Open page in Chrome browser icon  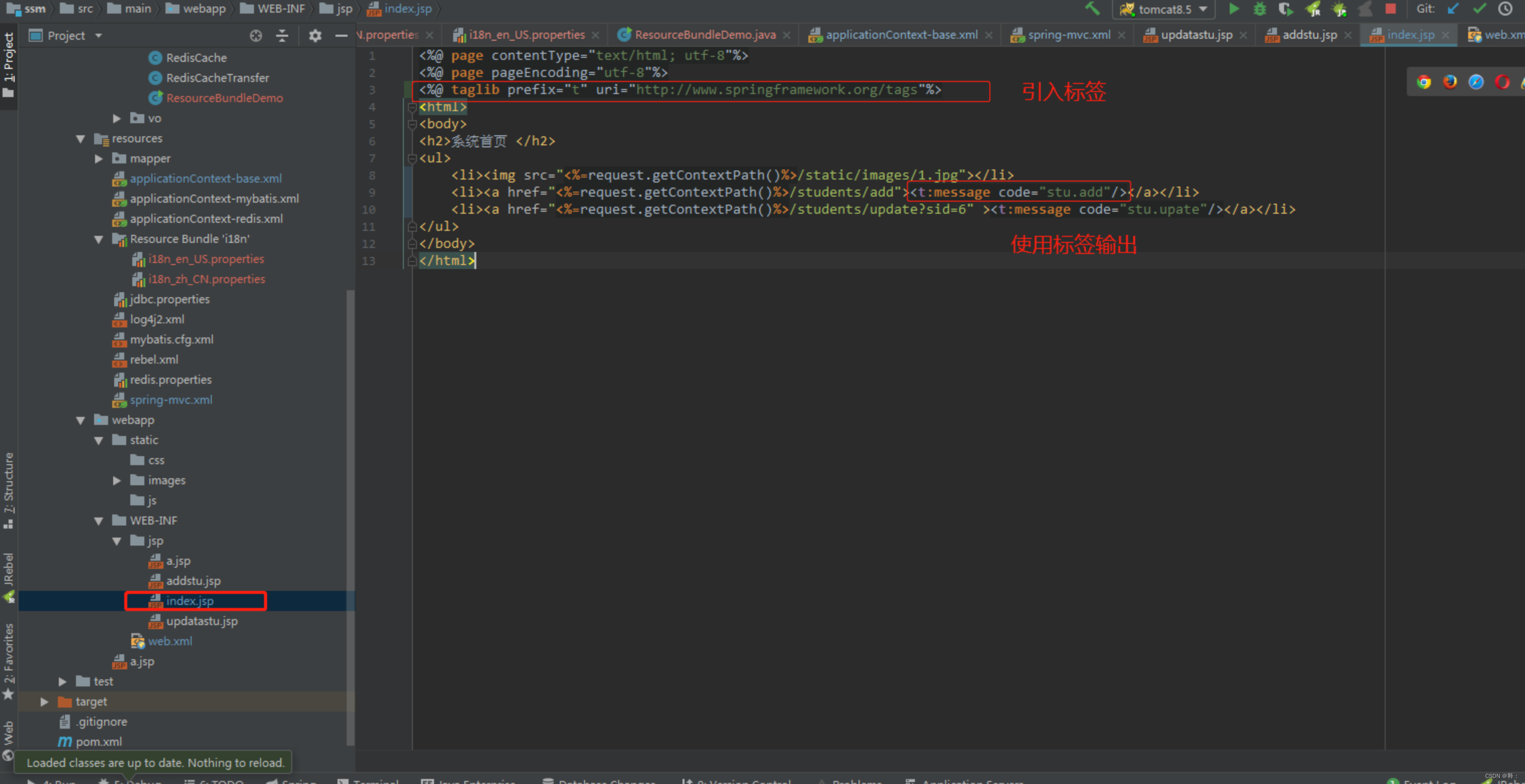(x=1424, y=81)
